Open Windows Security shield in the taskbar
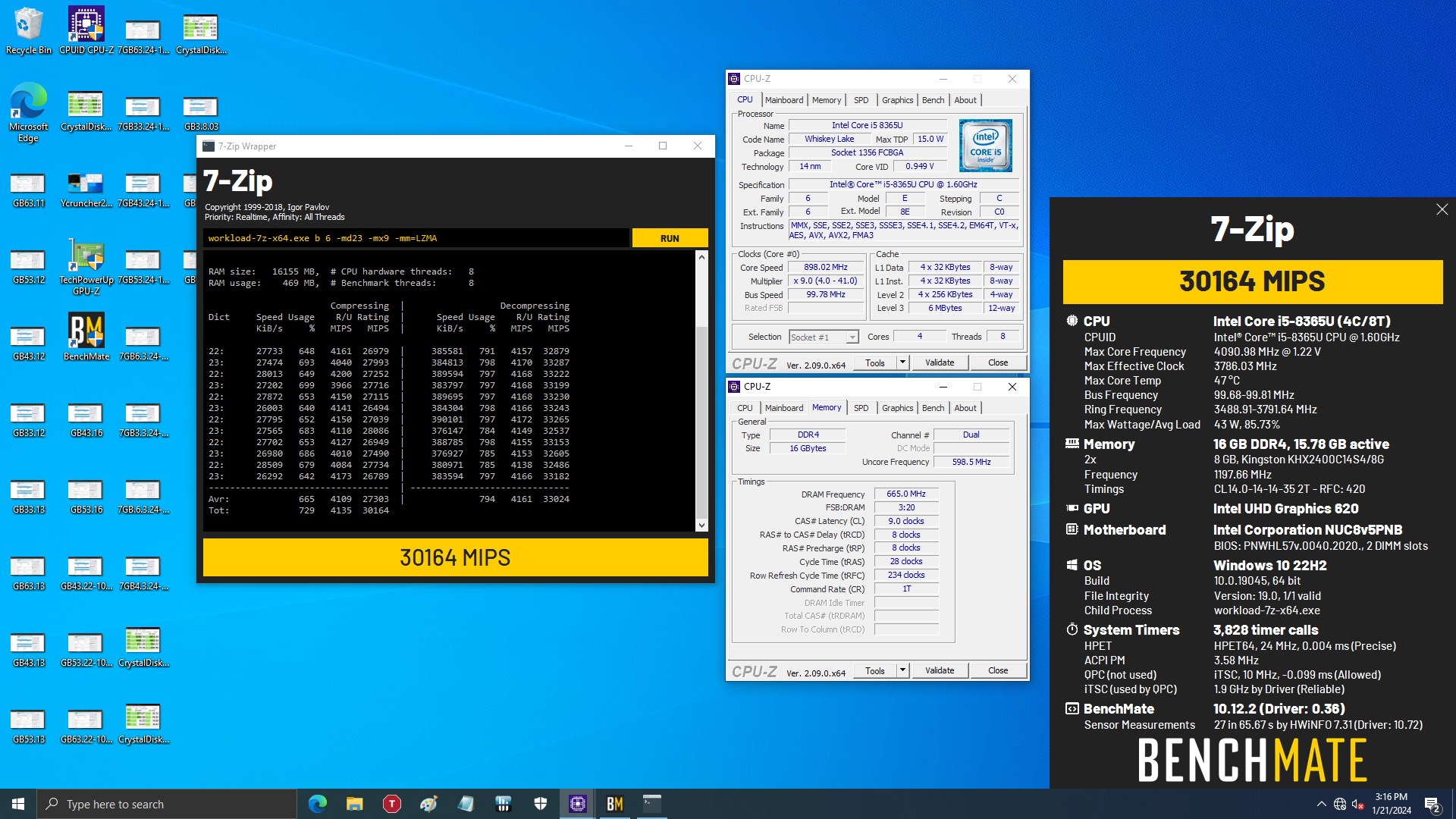 tap(540, 804)
